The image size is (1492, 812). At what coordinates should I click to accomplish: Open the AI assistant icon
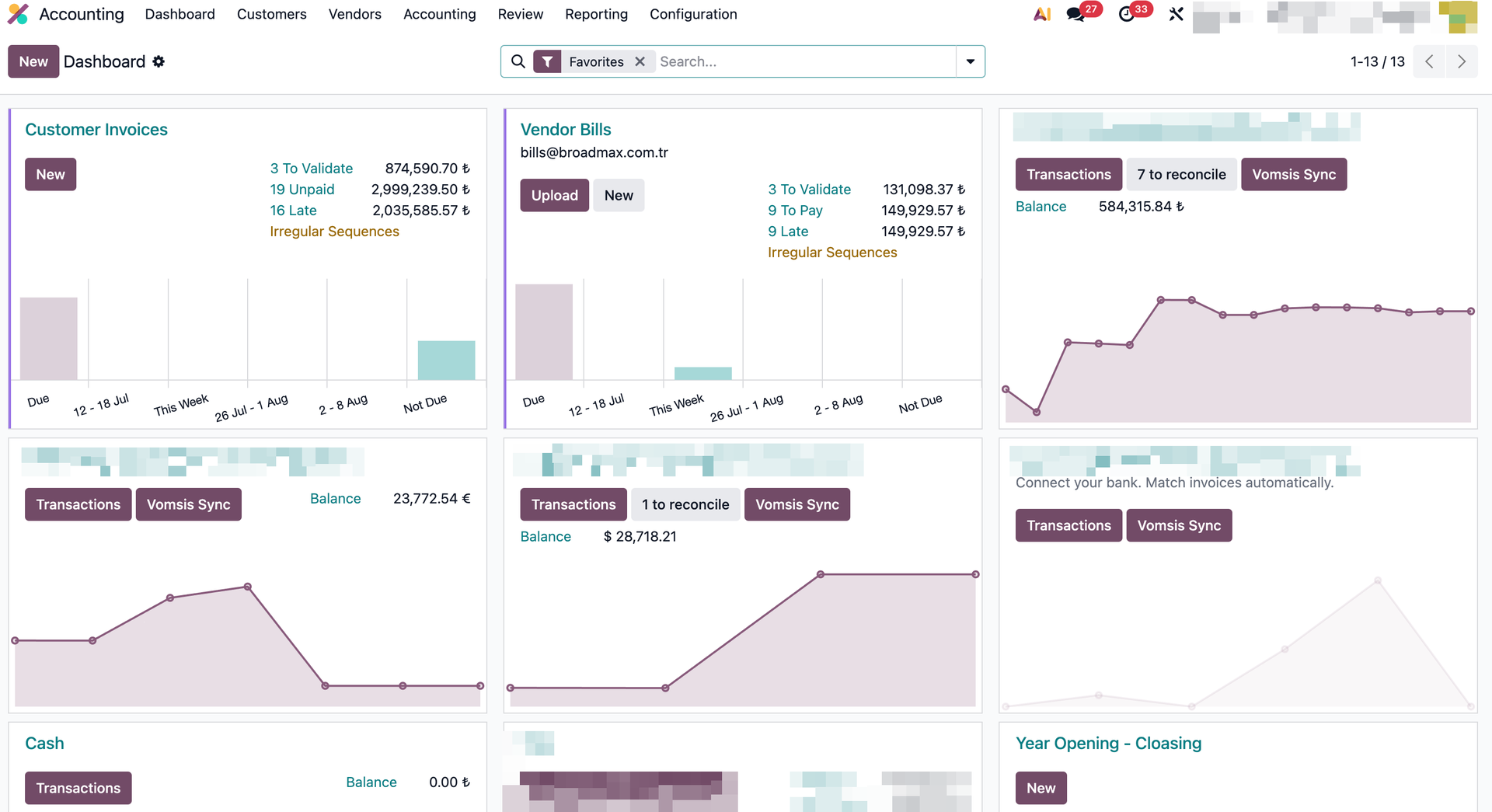(x=1042, y=14)
